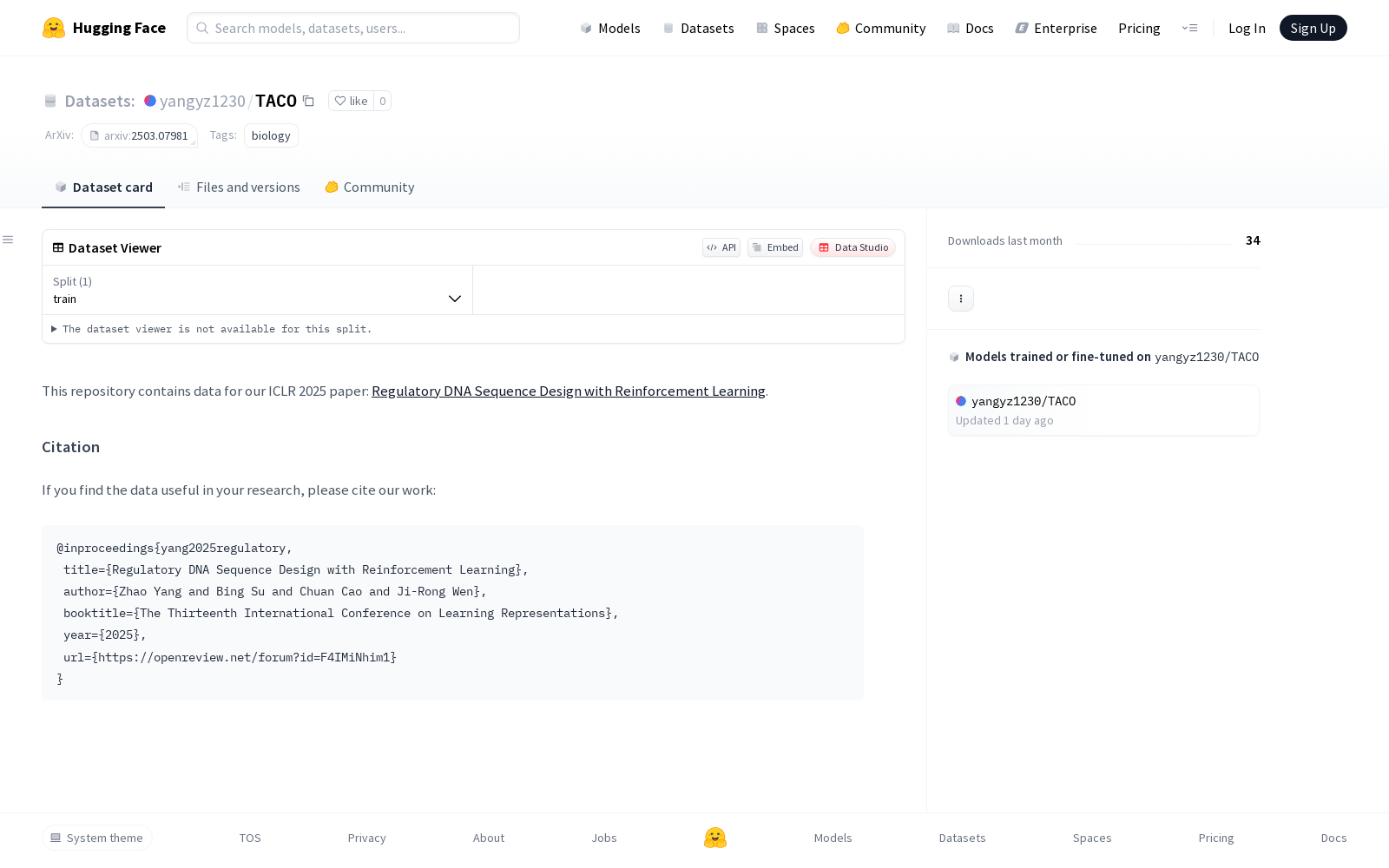Click the Log In link
The height and width of the screenshot is (868, 1389).
pos(1247,28)
